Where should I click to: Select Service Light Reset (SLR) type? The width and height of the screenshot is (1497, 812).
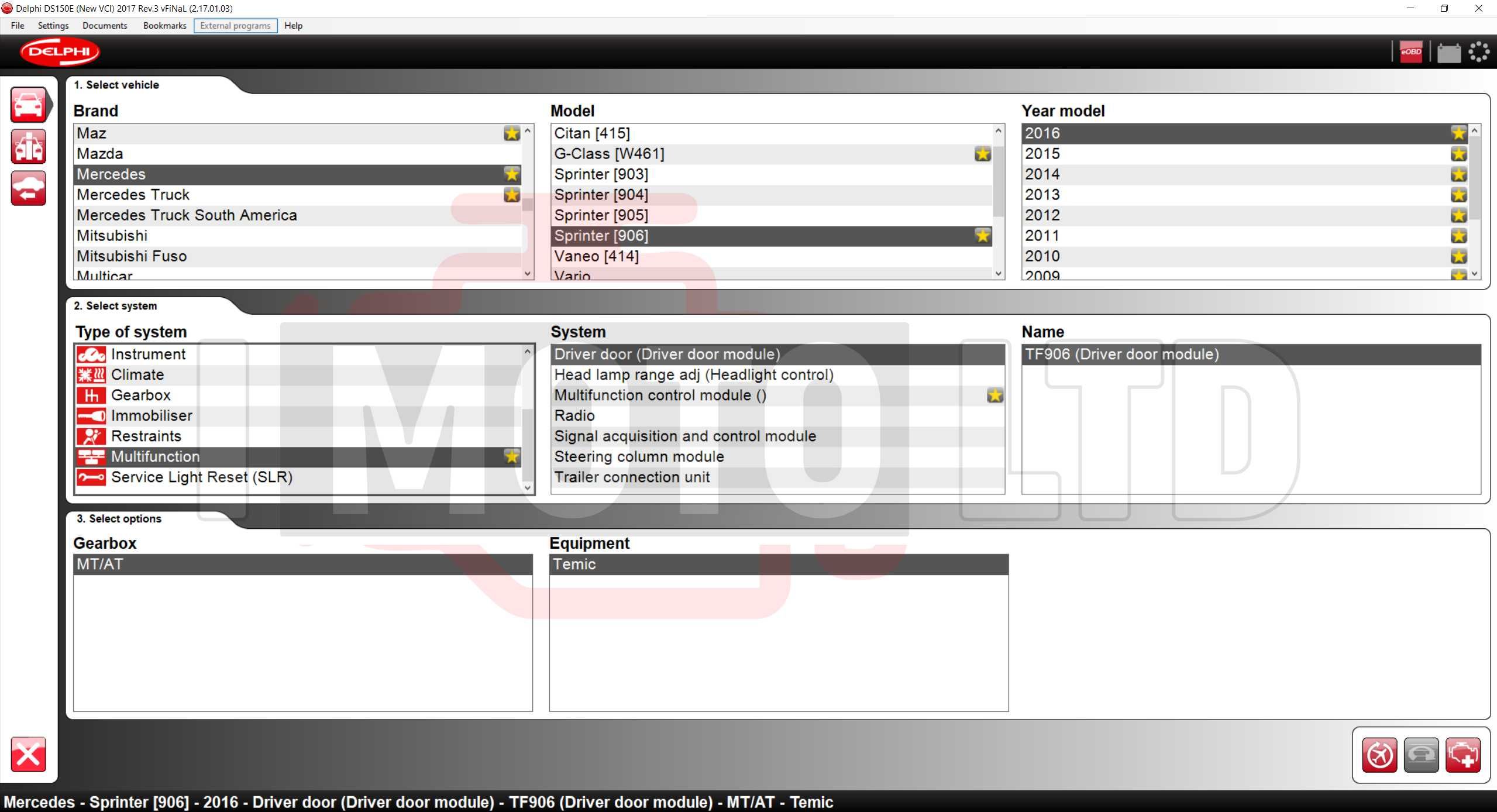pyautogui.click(x=298, y=477)
